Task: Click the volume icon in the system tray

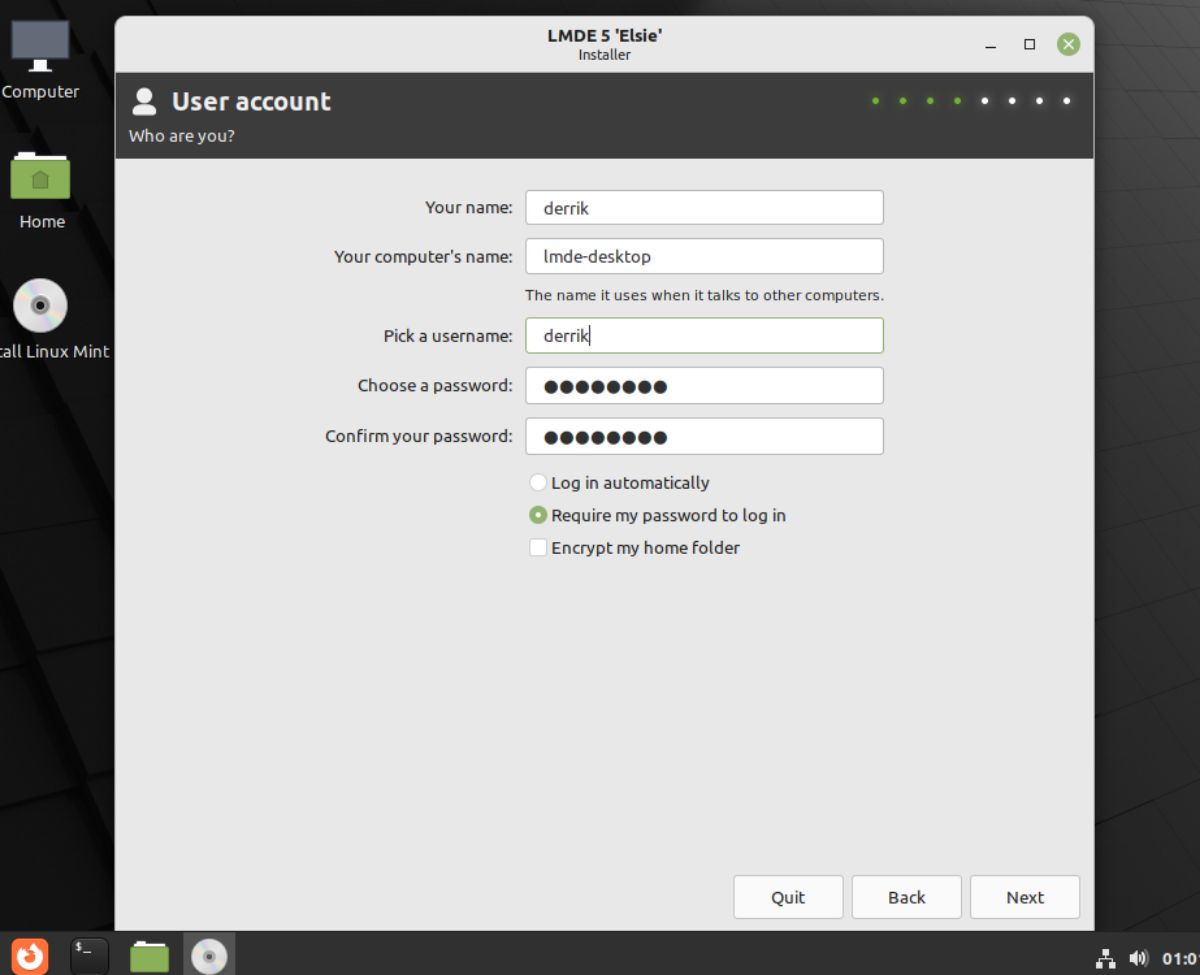Action: (1140, 955)
